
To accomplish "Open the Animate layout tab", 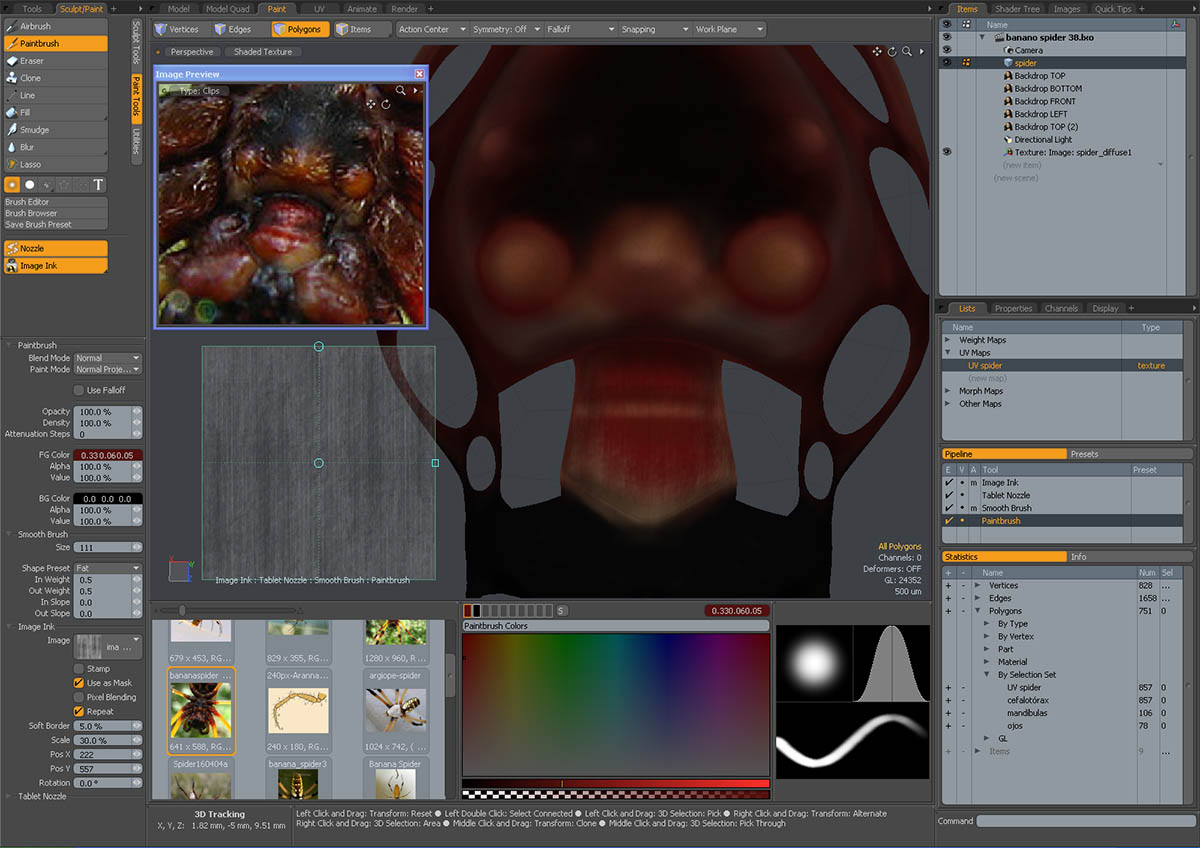I will [x=362, y=9].
